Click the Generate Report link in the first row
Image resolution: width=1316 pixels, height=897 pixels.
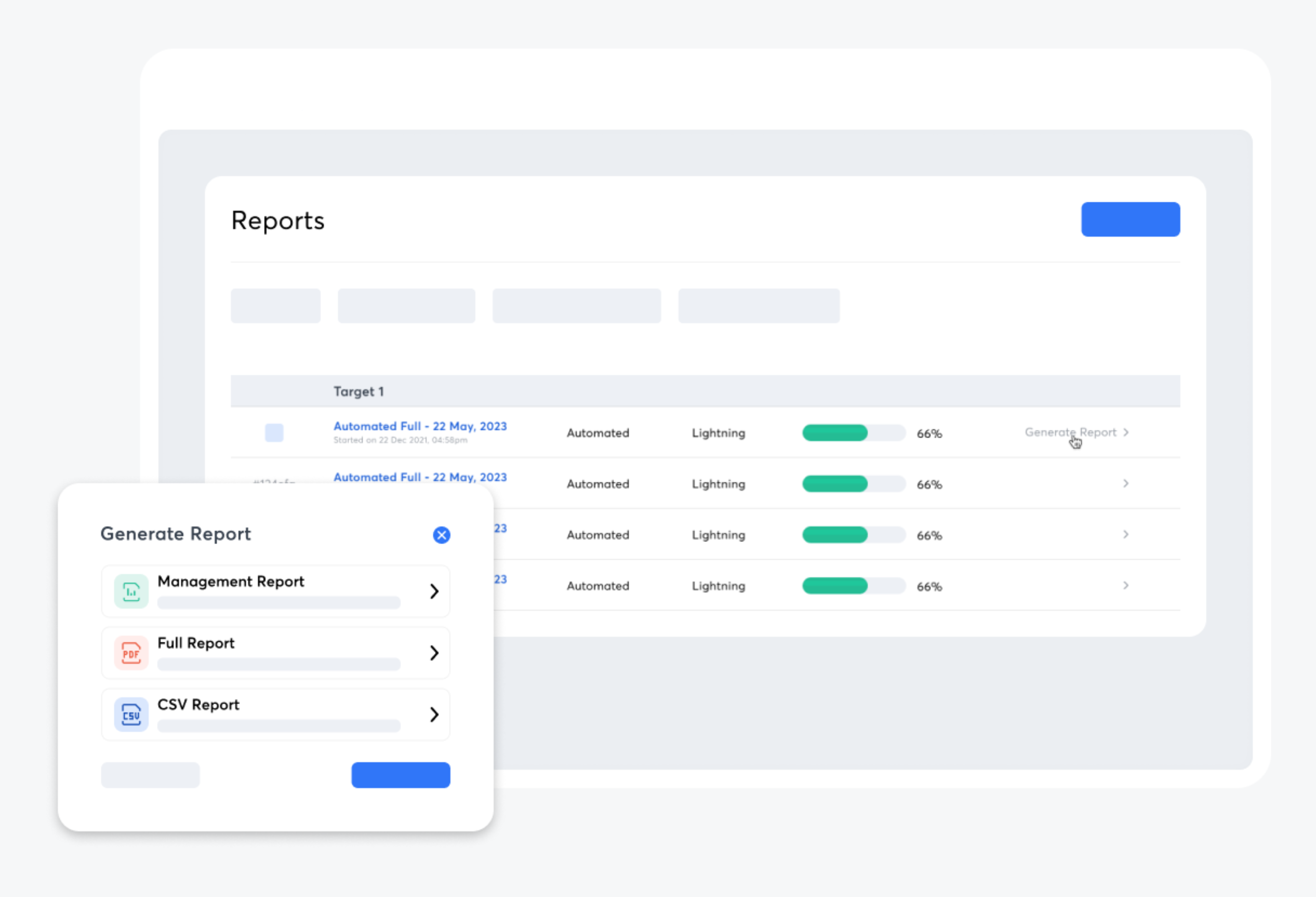pyautogui.click(x=1070, y=432)
